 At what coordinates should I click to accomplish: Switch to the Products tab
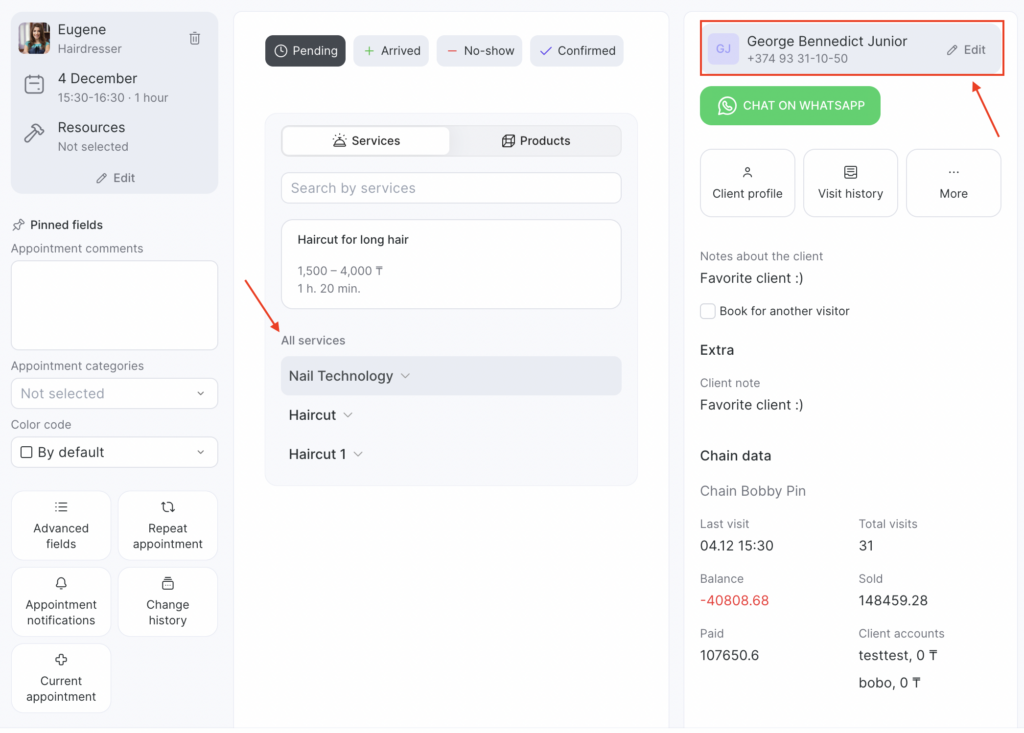coord(535,141)
